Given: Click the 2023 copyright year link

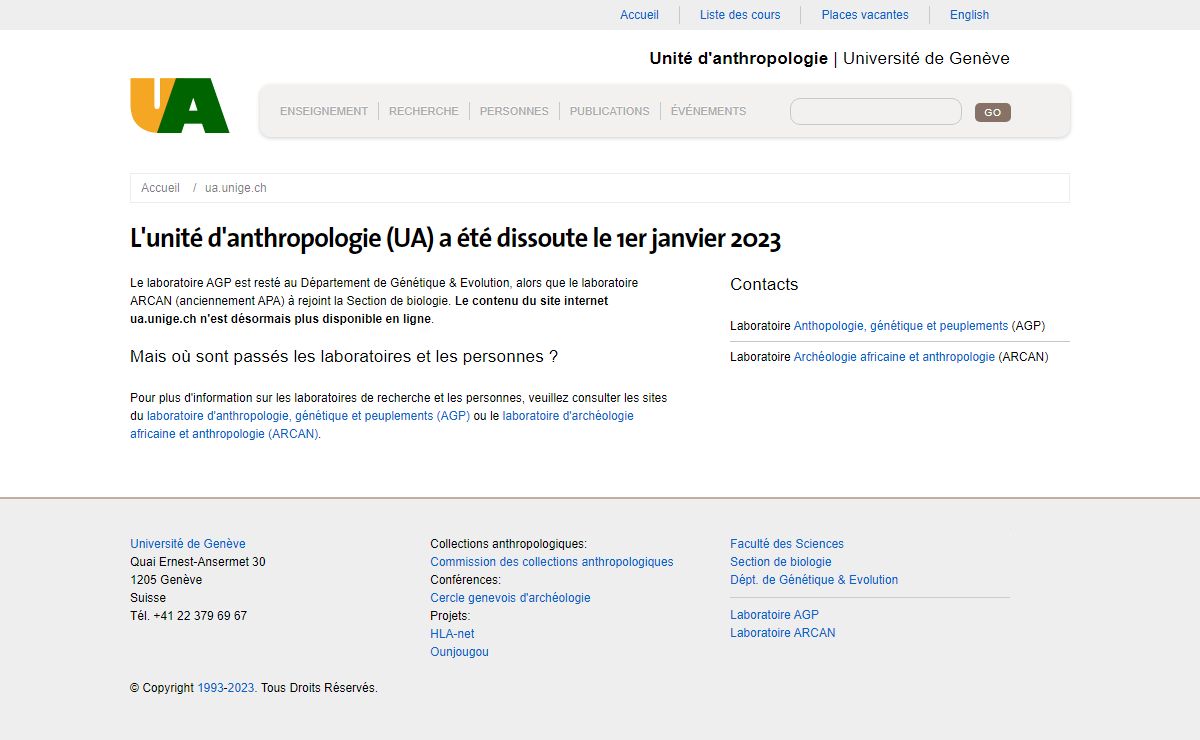Looking at the screenshot, I should point(241,688).
